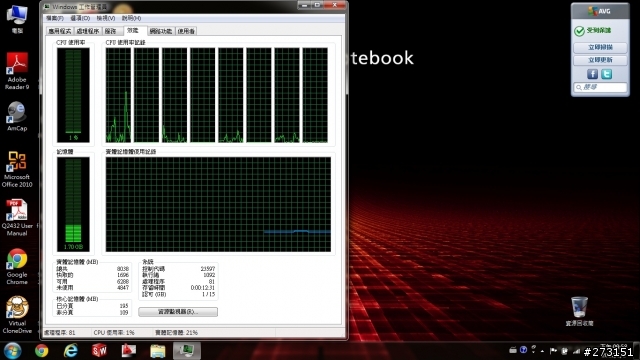Click the status bar 處理程序: 81 entry
640x360 pixels.
pyautogui.click(x=60, y=333)
